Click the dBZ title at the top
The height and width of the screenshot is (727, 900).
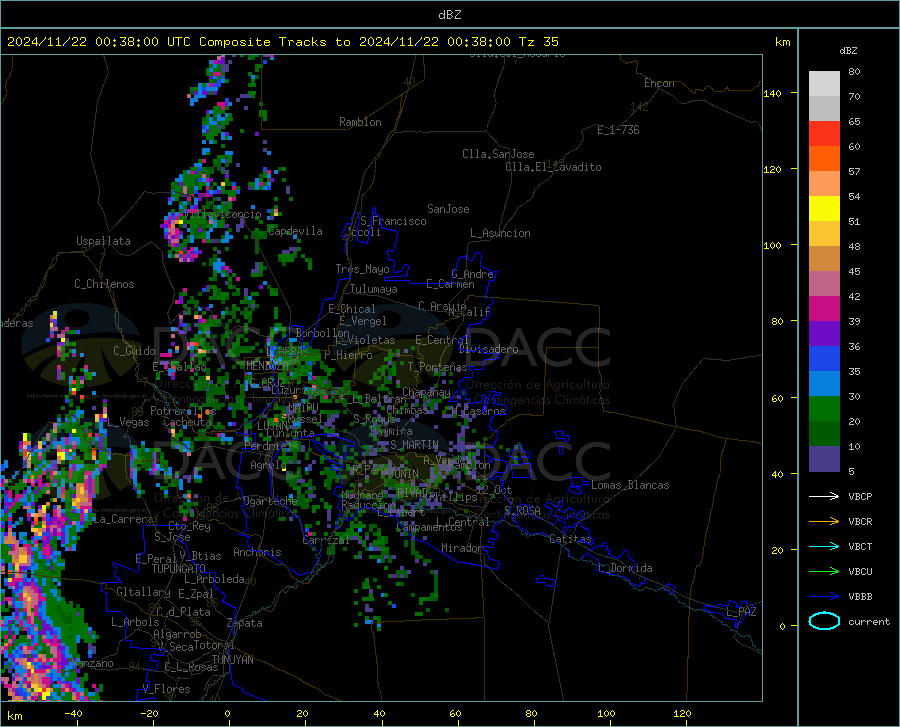point(449,15)
